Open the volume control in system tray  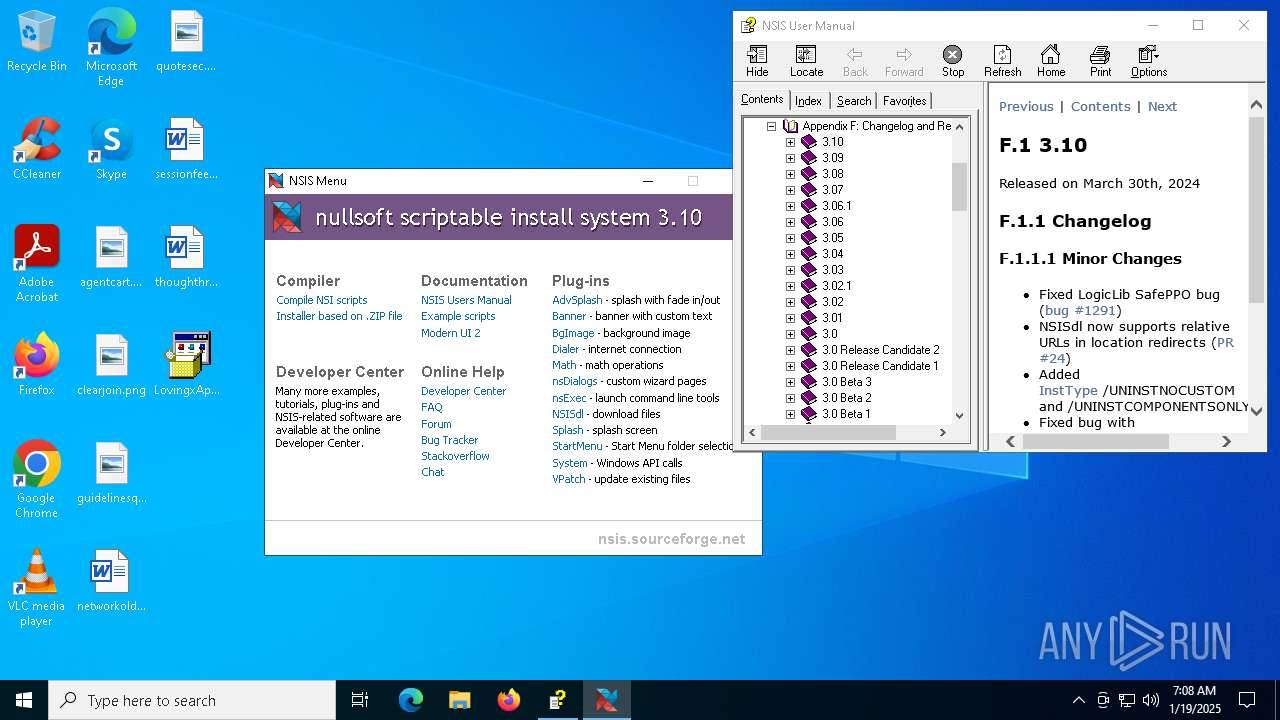pos(1151,700)
